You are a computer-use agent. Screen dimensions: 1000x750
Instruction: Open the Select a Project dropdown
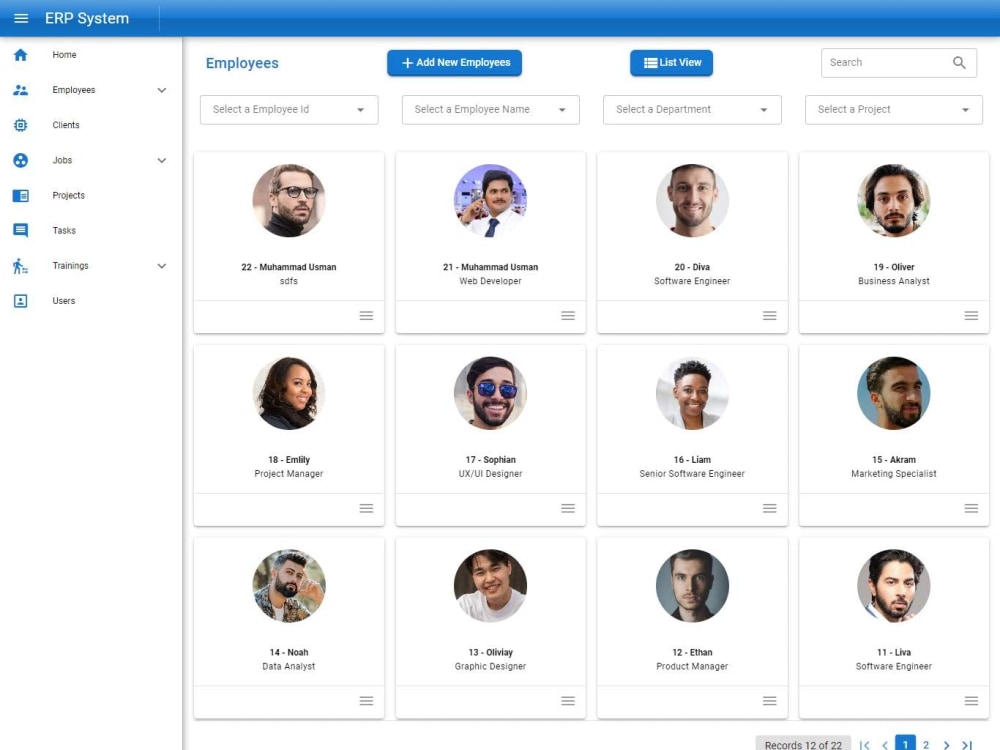click(x=893, y=110)
